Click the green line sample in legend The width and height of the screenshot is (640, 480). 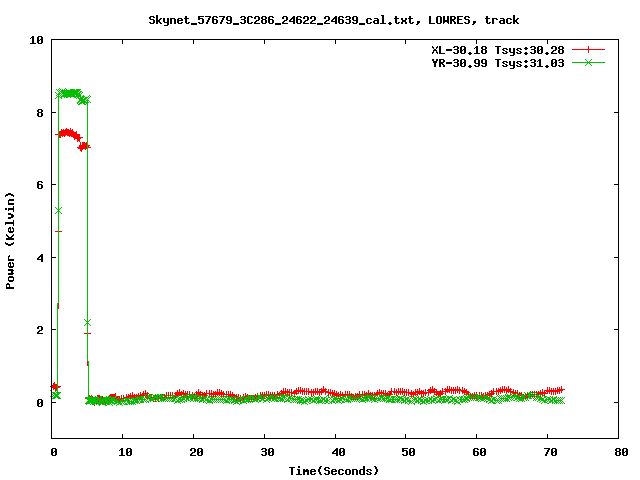coord(588,62)
